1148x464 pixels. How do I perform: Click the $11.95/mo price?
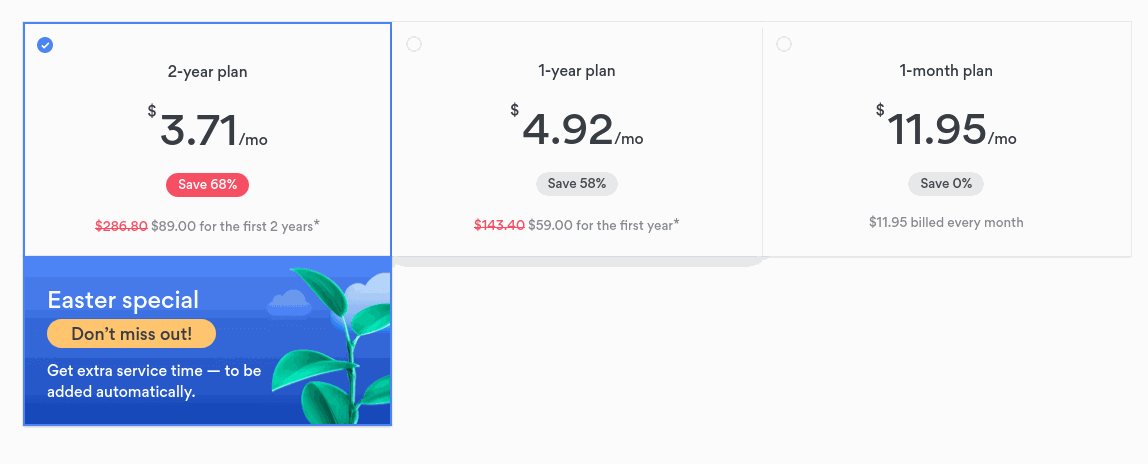(x=946, y=128)
